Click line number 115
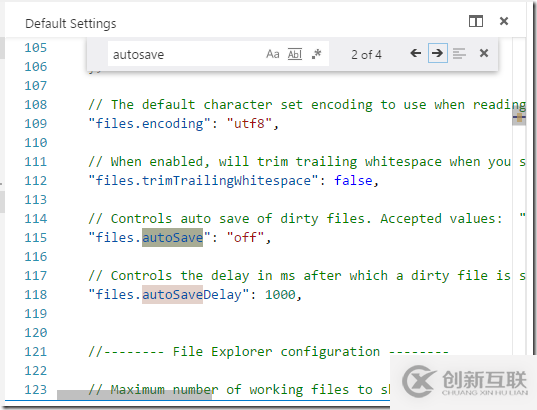 [x=36, y=237]
